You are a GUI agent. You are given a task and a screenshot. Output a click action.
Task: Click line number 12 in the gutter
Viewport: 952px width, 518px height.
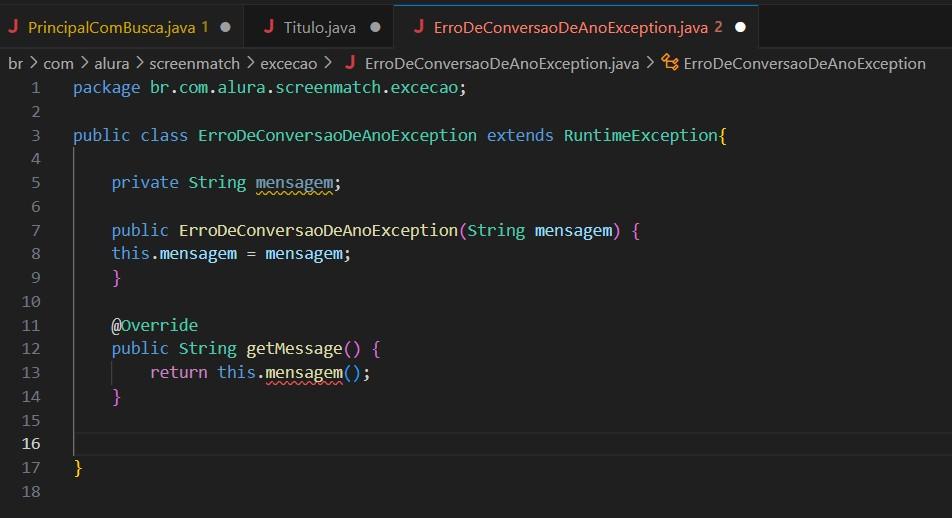pos(31,349)
